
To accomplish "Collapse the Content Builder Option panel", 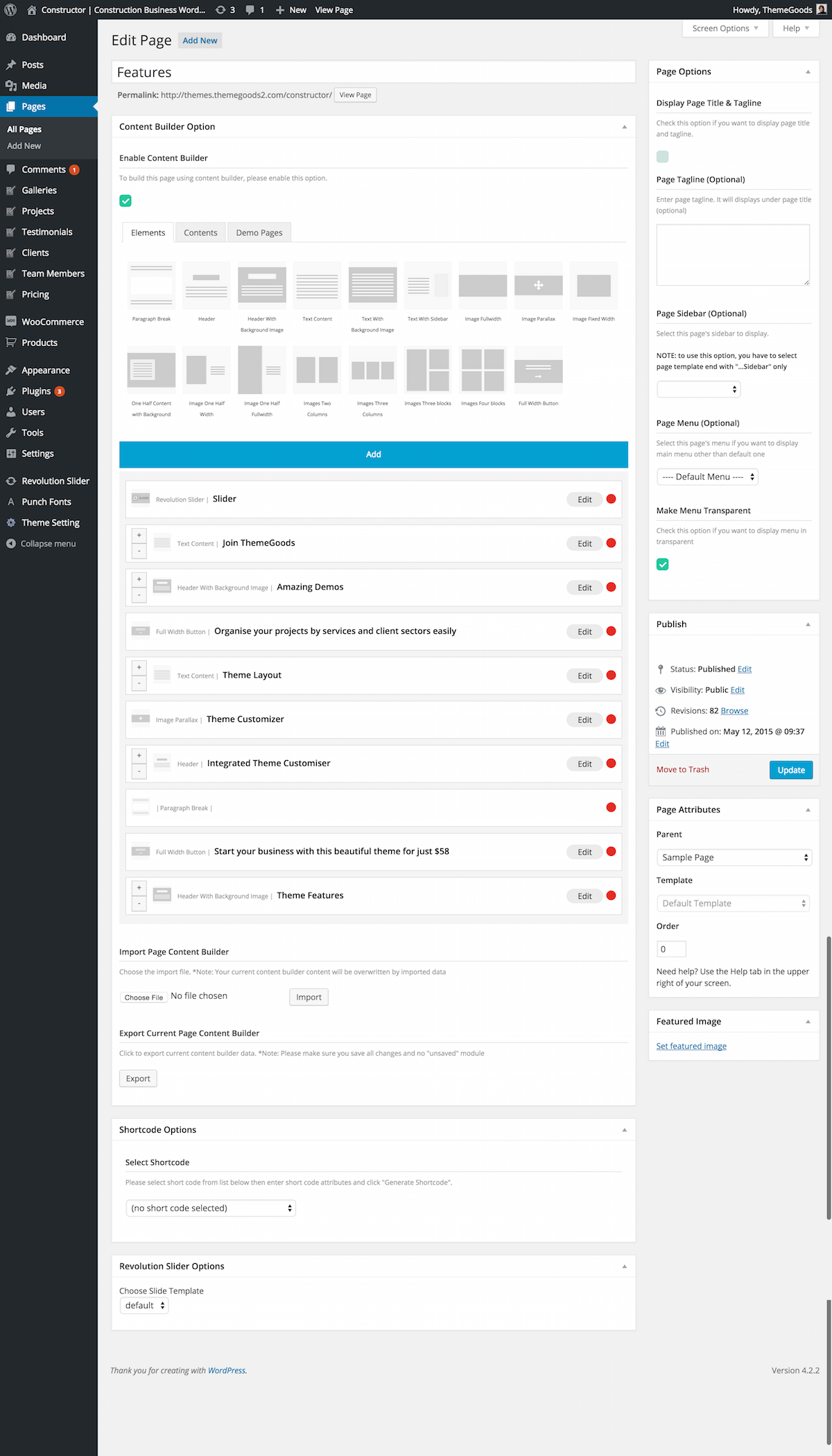I will [x=624, y=127].
